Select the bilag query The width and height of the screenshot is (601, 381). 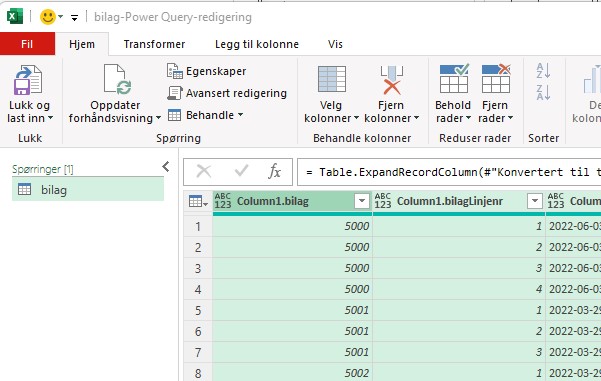88,190
